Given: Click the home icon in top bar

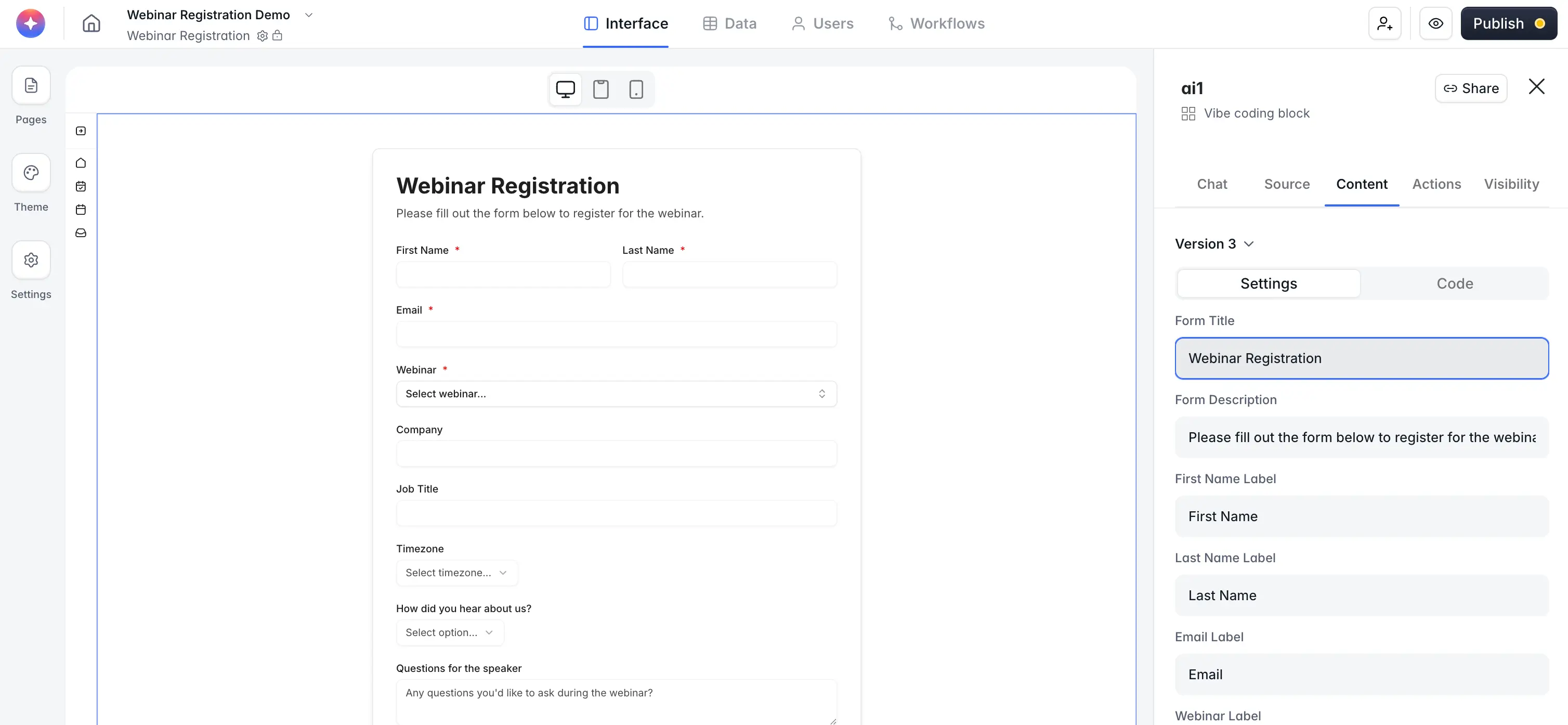Looking at the screenshot, I should click(92, 24).
